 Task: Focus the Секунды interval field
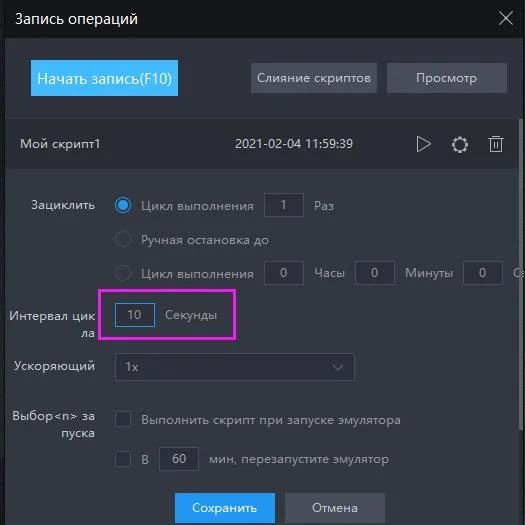click(135, 315)
